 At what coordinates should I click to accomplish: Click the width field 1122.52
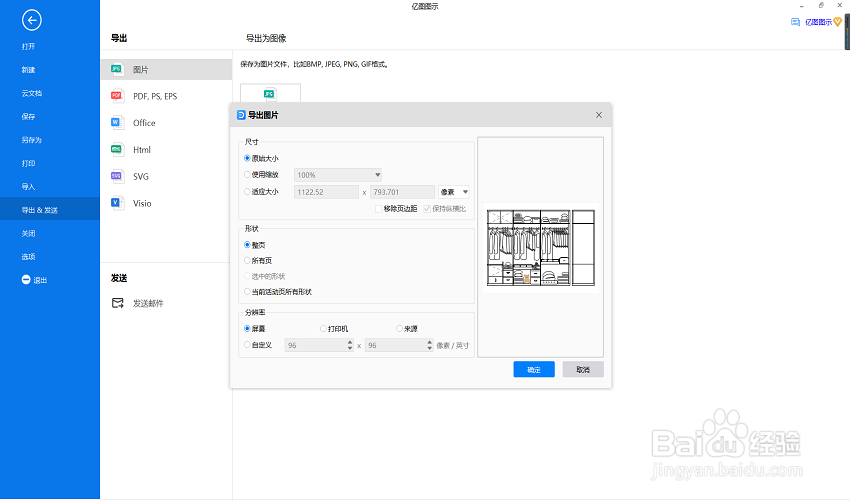click(326, 192)
